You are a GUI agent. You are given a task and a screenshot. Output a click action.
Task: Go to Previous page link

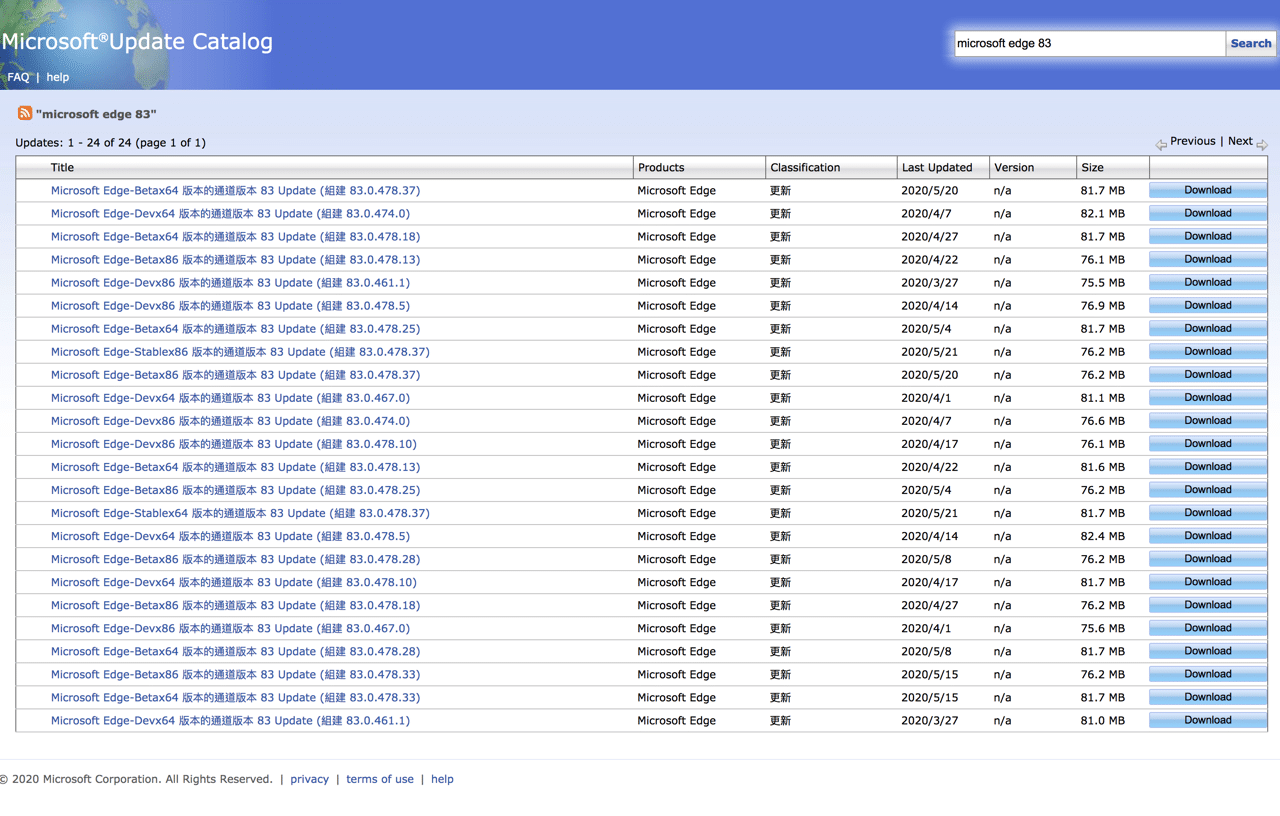click(1193, 141)
